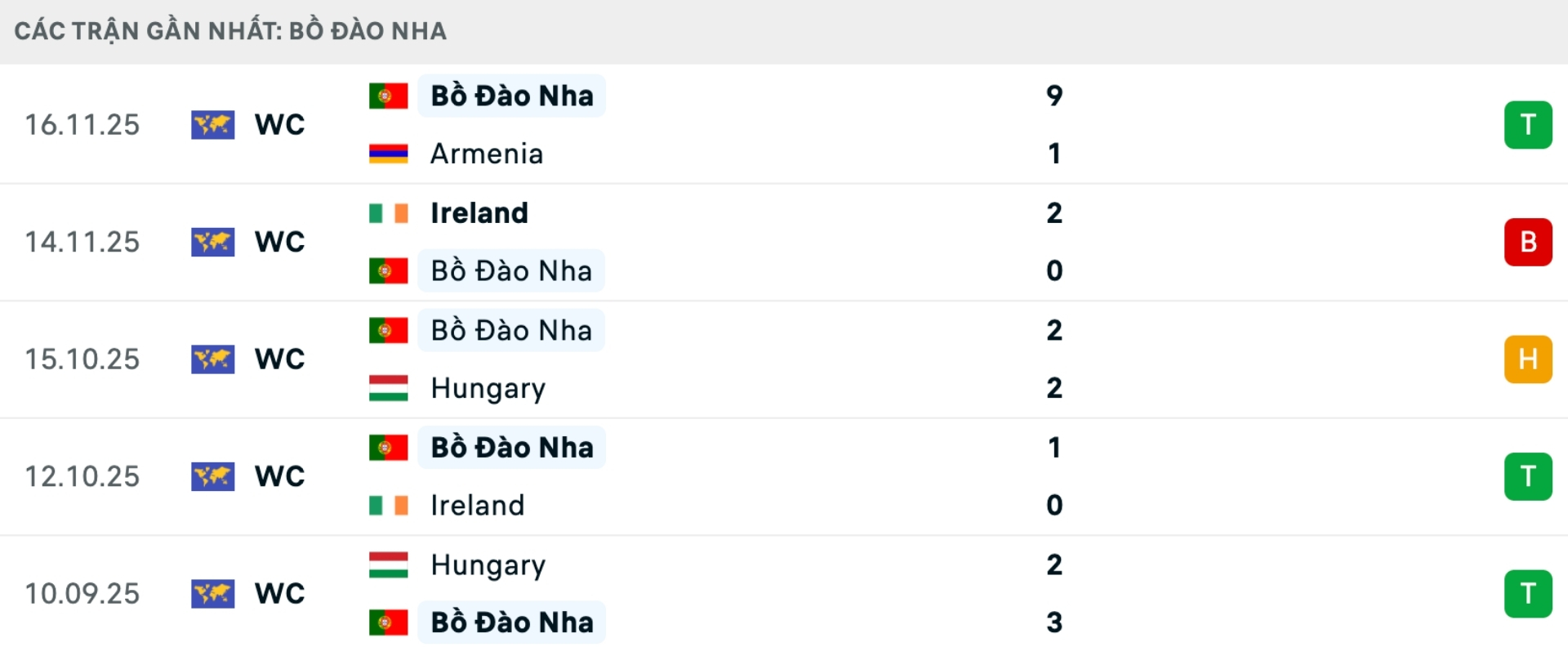
Task: Click WC label for 15.10.25 match
Action: 279,359
